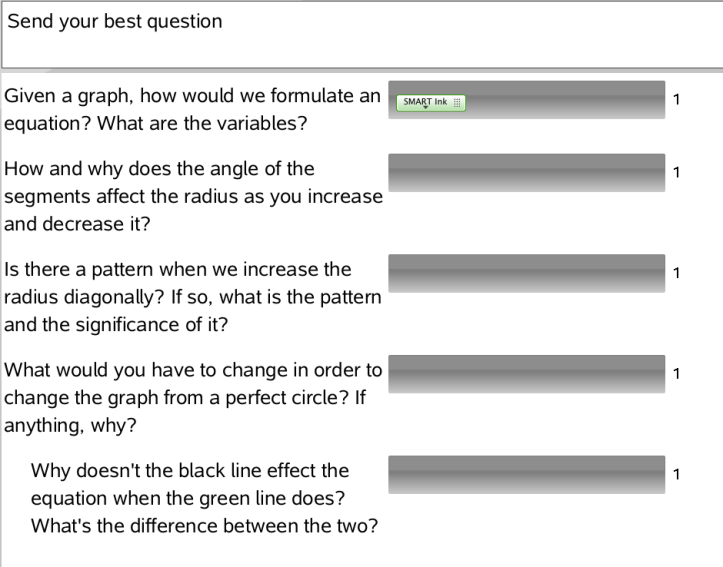This screenshot has height=567, width=723.
Task: Click the 'Send your best question' prompt text
Action: [x=115, y=21]
